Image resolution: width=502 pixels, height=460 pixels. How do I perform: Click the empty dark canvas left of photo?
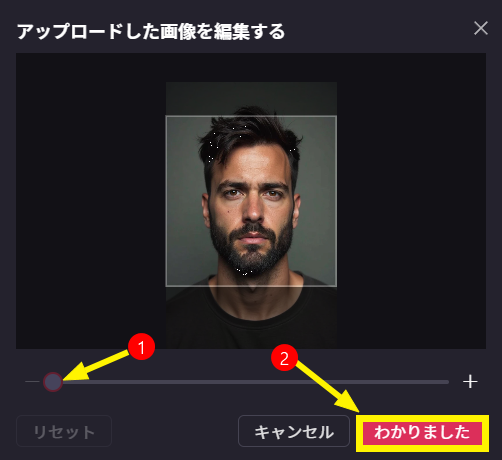click(x=91, y=201)
